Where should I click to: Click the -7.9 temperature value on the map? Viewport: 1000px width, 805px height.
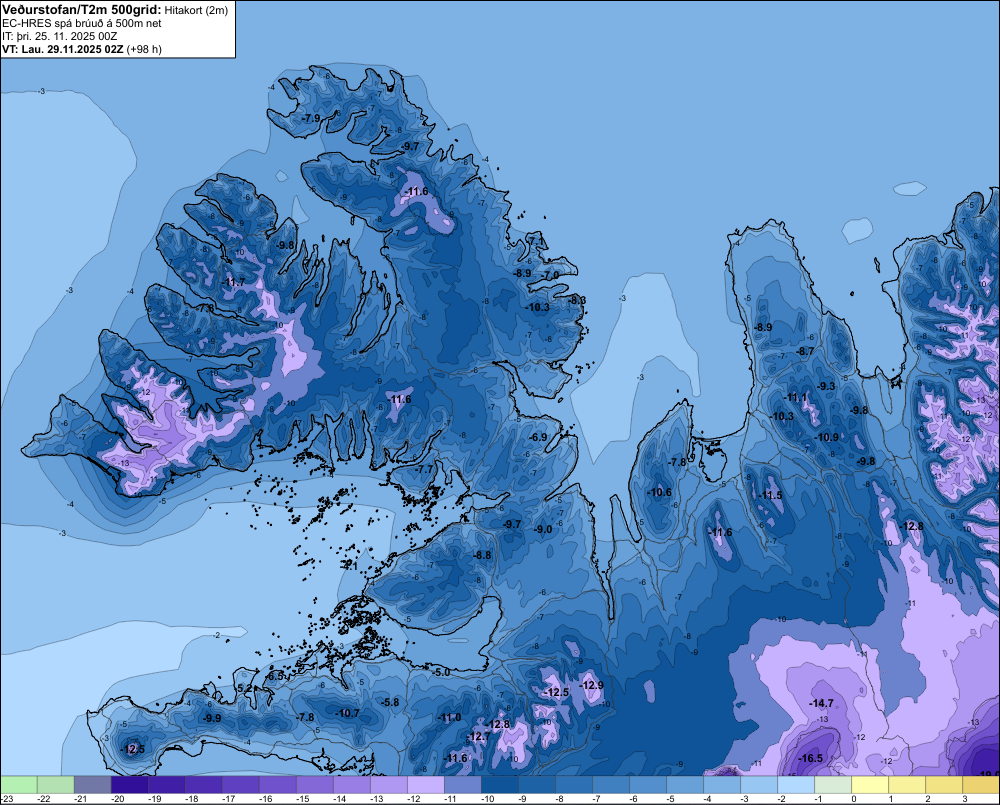click(311, 119)
